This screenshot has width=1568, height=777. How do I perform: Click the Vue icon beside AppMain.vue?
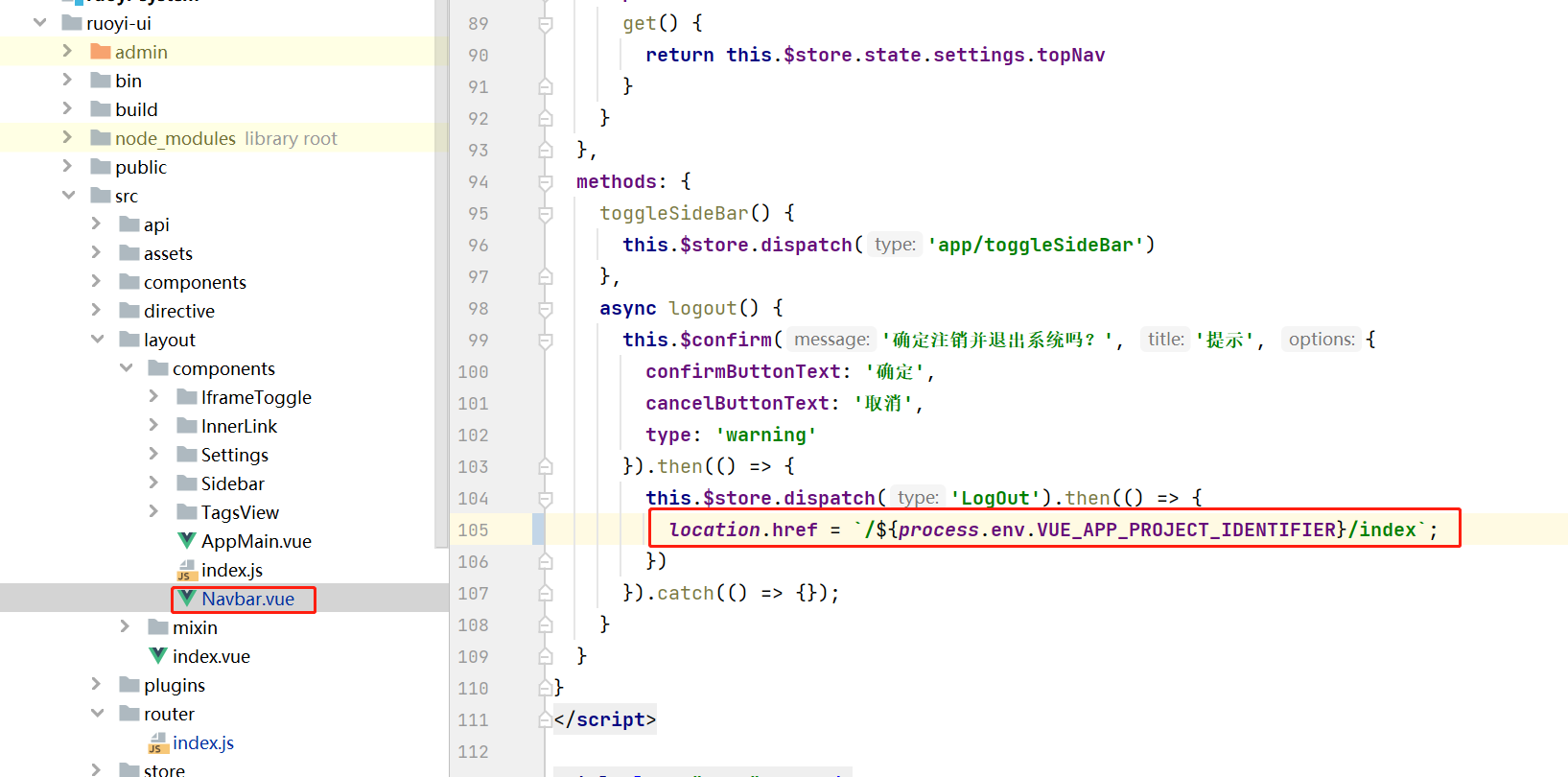[x=187, y=541]
